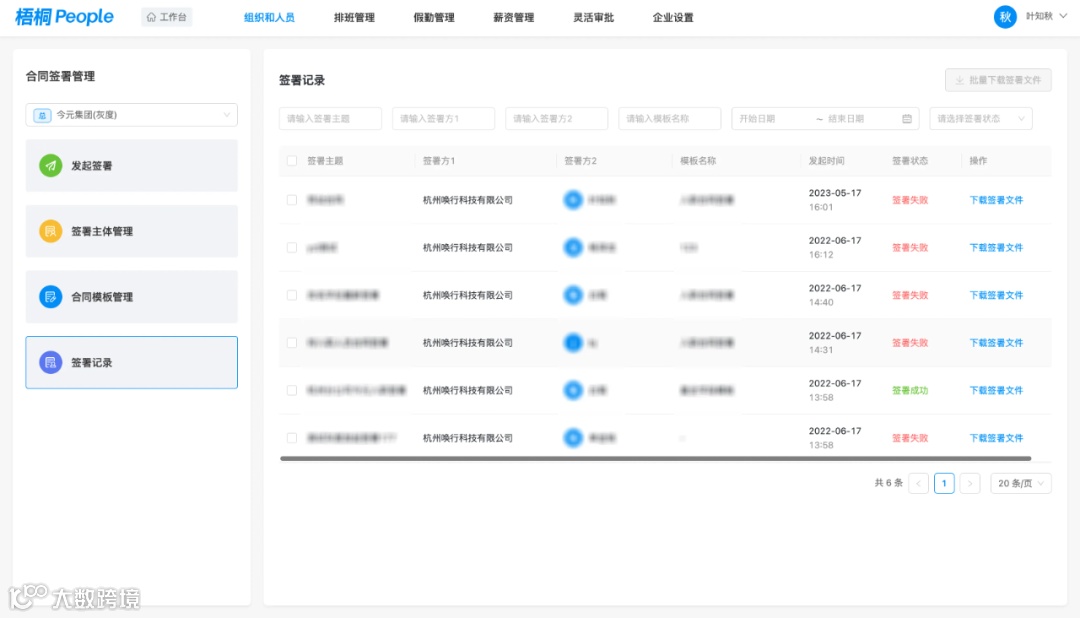This screenshot has width=1080, height=618.
Task: Click 签署方2 avatar in 2022-06-17 14:31 row
Action: pos(573,342)
